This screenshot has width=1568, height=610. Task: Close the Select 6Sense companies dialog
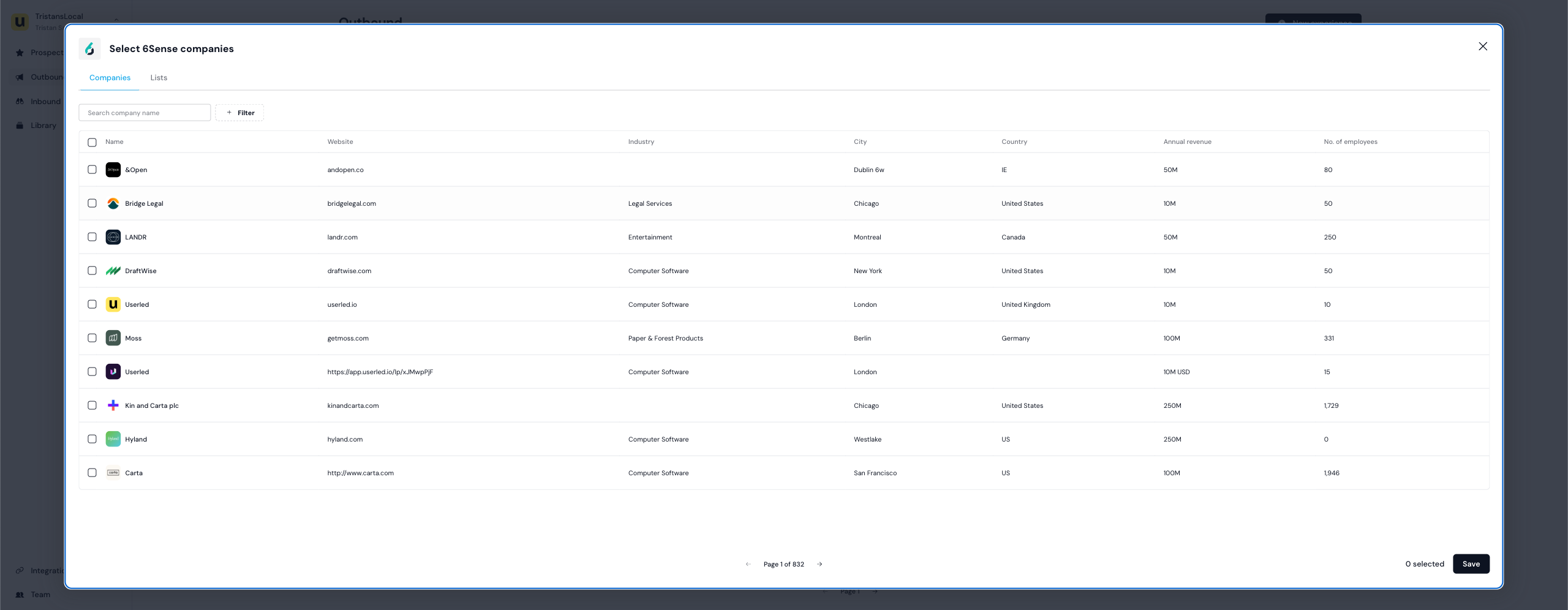(1482, 47)
